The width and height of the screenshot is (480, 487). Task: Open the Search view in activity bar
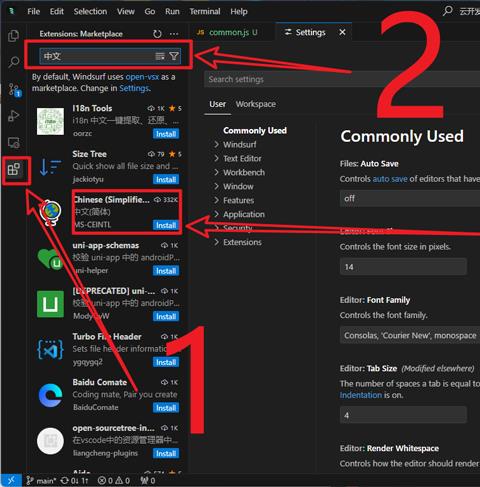pyautogui.click(x=14, y=62)
